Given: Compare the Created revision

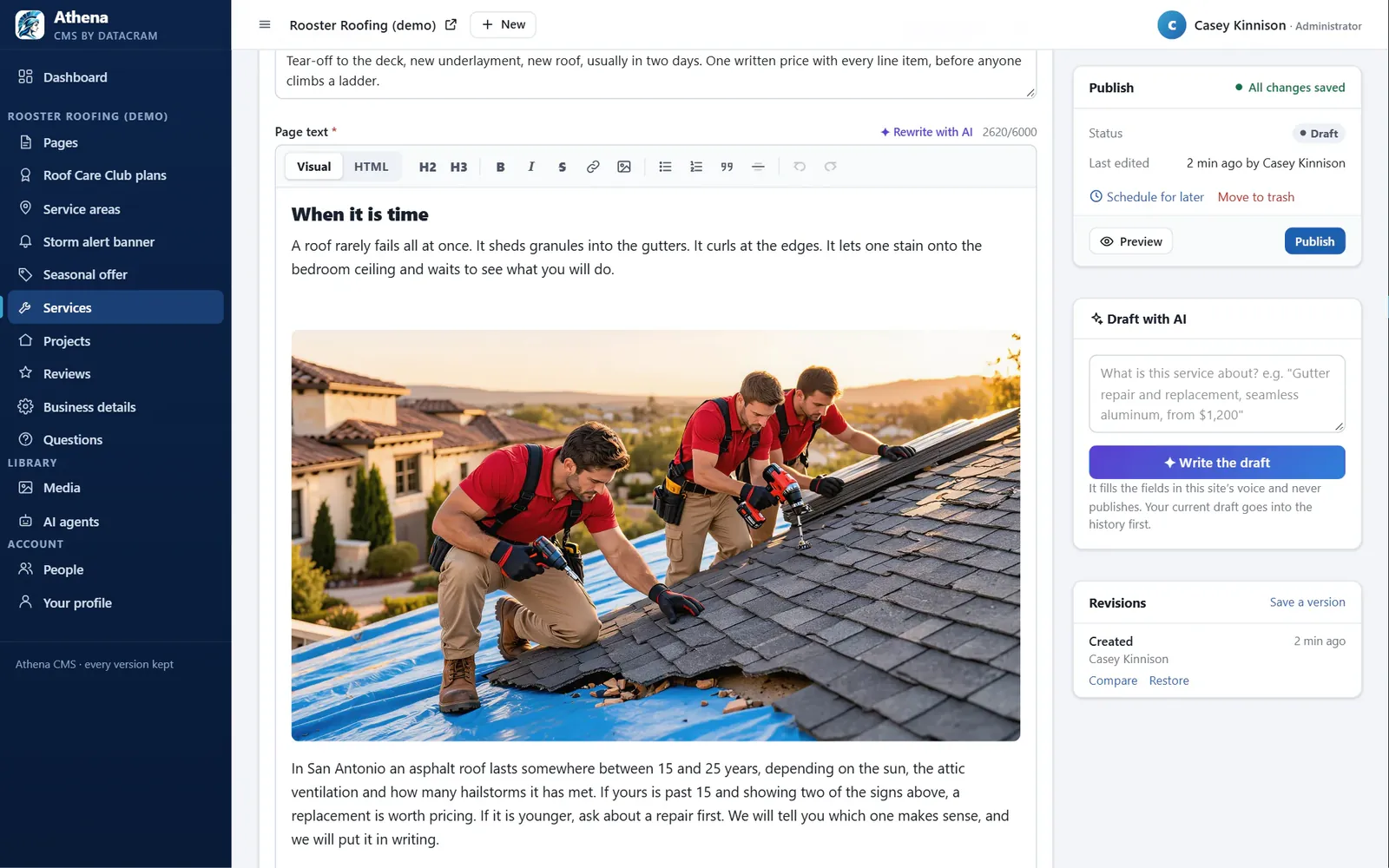Looking at the screenshot, I should pos(1113,681).
